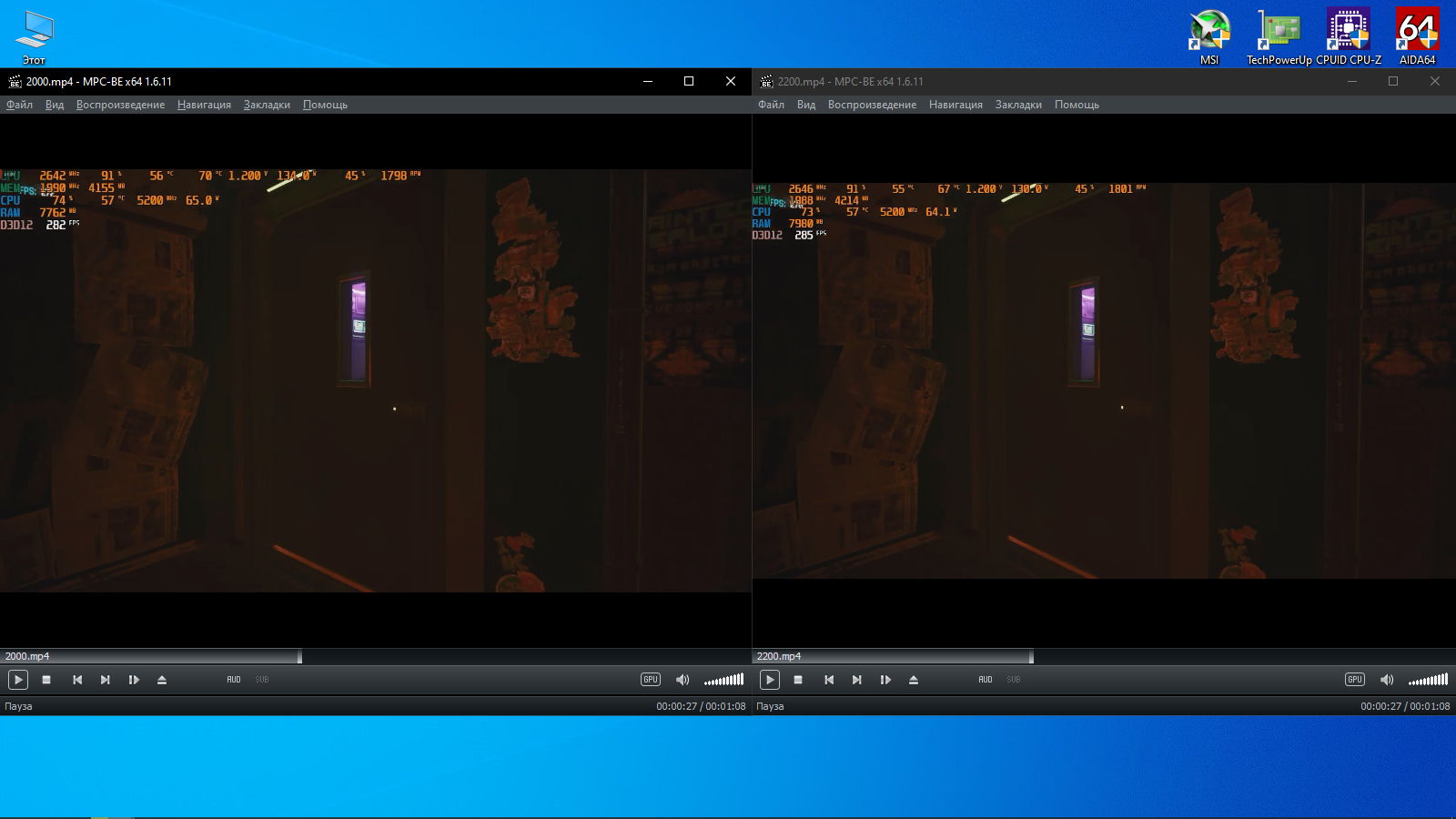Select the CPUID CPU-Z desktop shortcut
Viewport: 1456px width, 819px height.
point(1349,36)
